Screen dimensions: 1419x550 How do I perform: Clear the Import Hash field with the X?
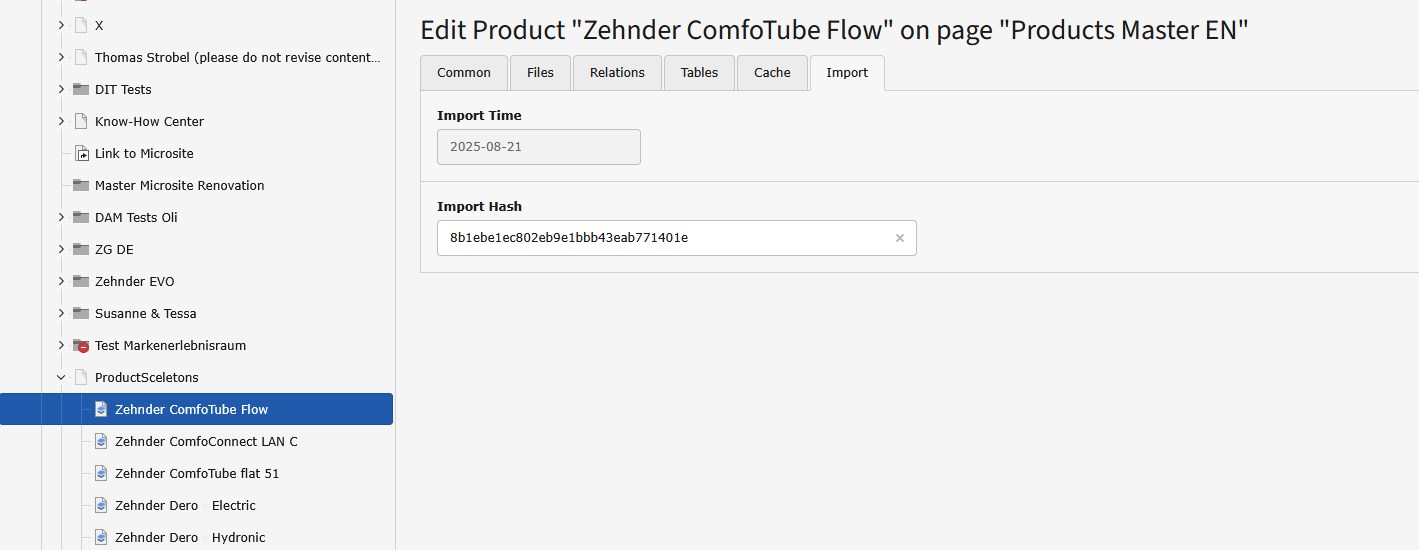899,238
